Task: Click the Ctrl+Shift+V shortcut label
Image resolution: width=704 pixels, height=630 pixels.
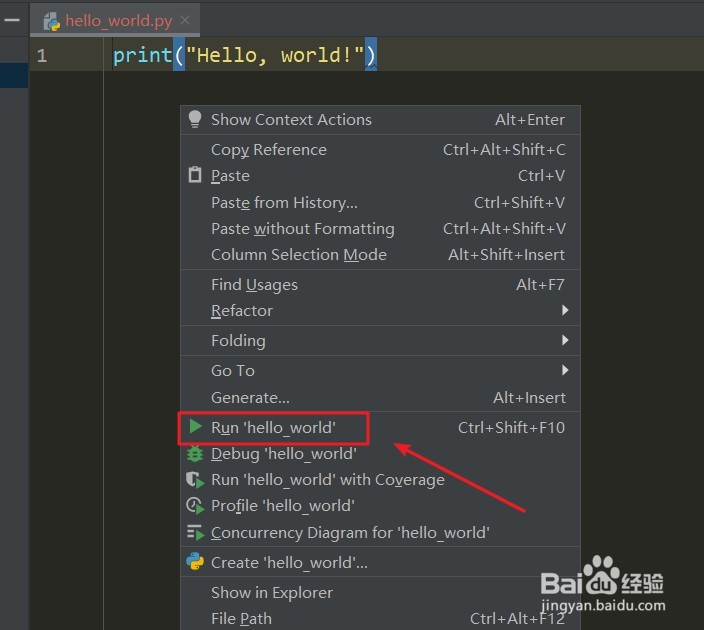Action: [519, 203]
